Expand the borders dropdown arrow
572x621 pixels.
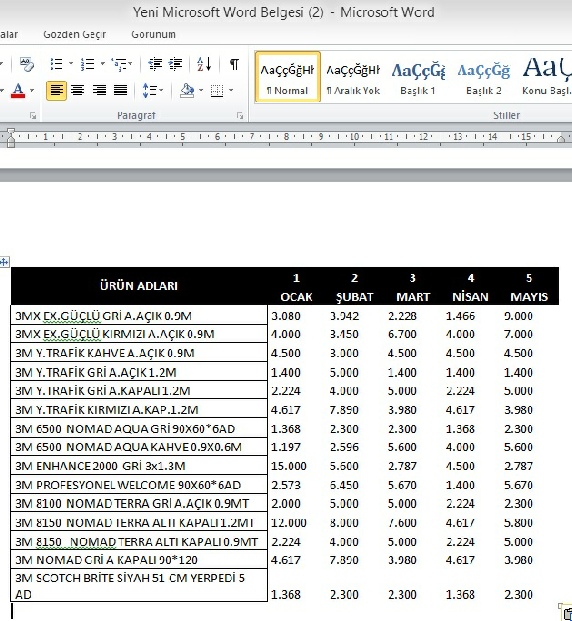pos(231,90)
